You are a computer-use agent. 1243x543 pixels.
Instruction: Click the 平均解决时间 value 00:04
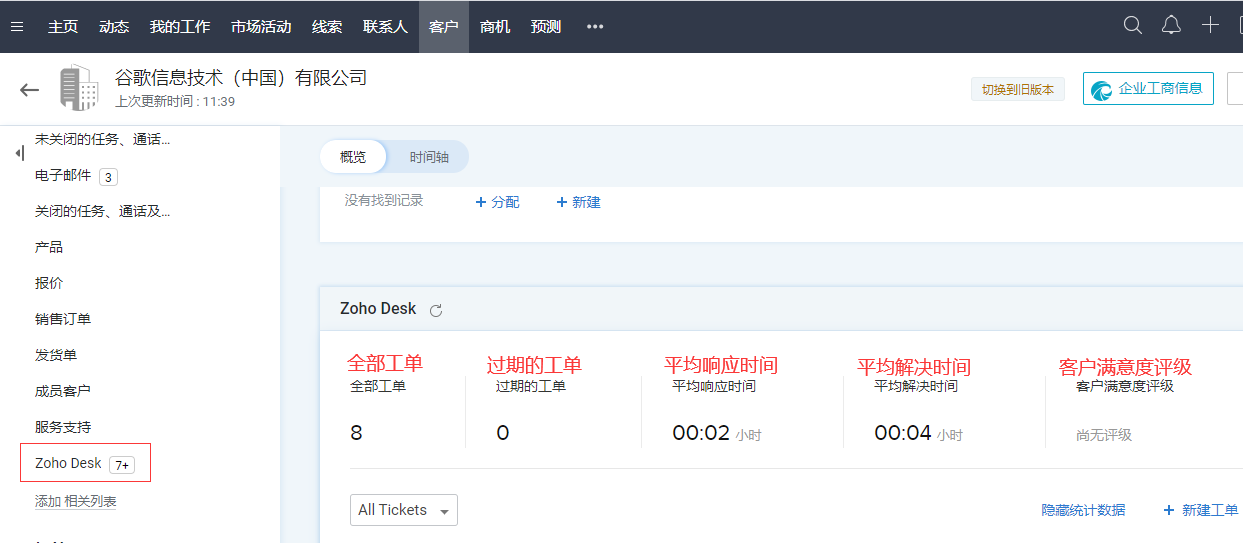(x=903, y=433)
